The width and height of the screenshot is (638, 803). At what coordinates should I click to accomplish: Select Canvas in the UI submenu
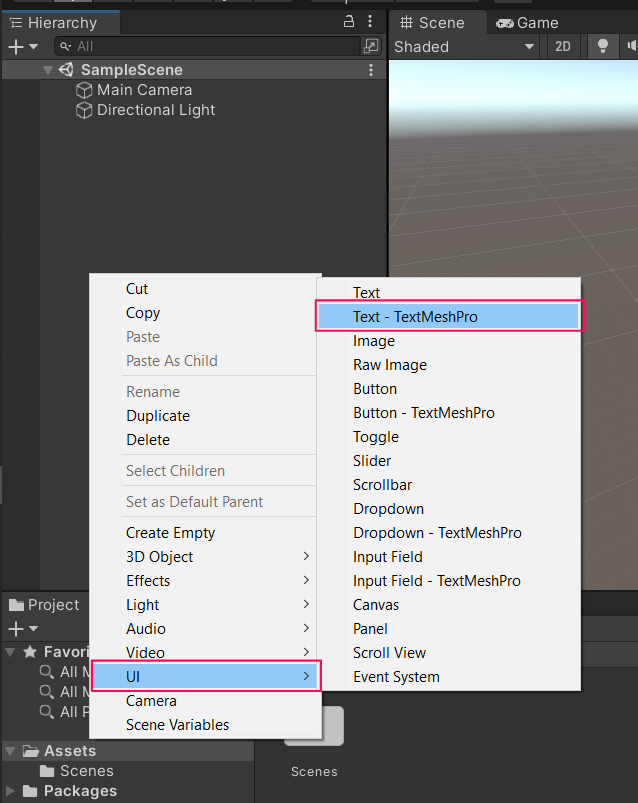click(x=449, y=605)
